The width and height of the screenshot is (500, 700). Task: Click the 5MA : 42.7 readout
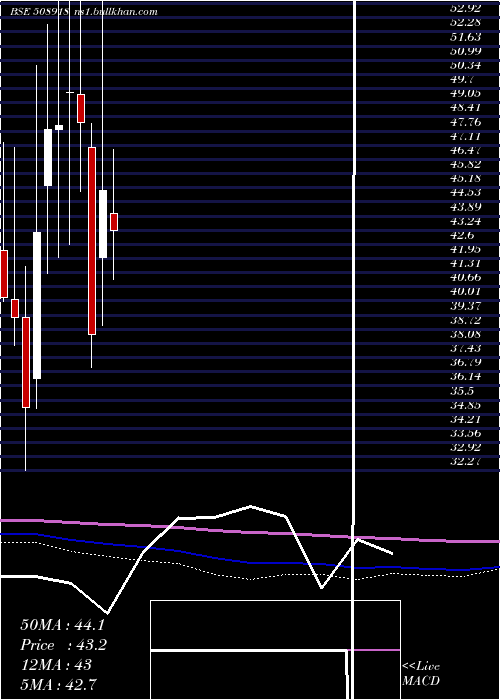(58, 684)
